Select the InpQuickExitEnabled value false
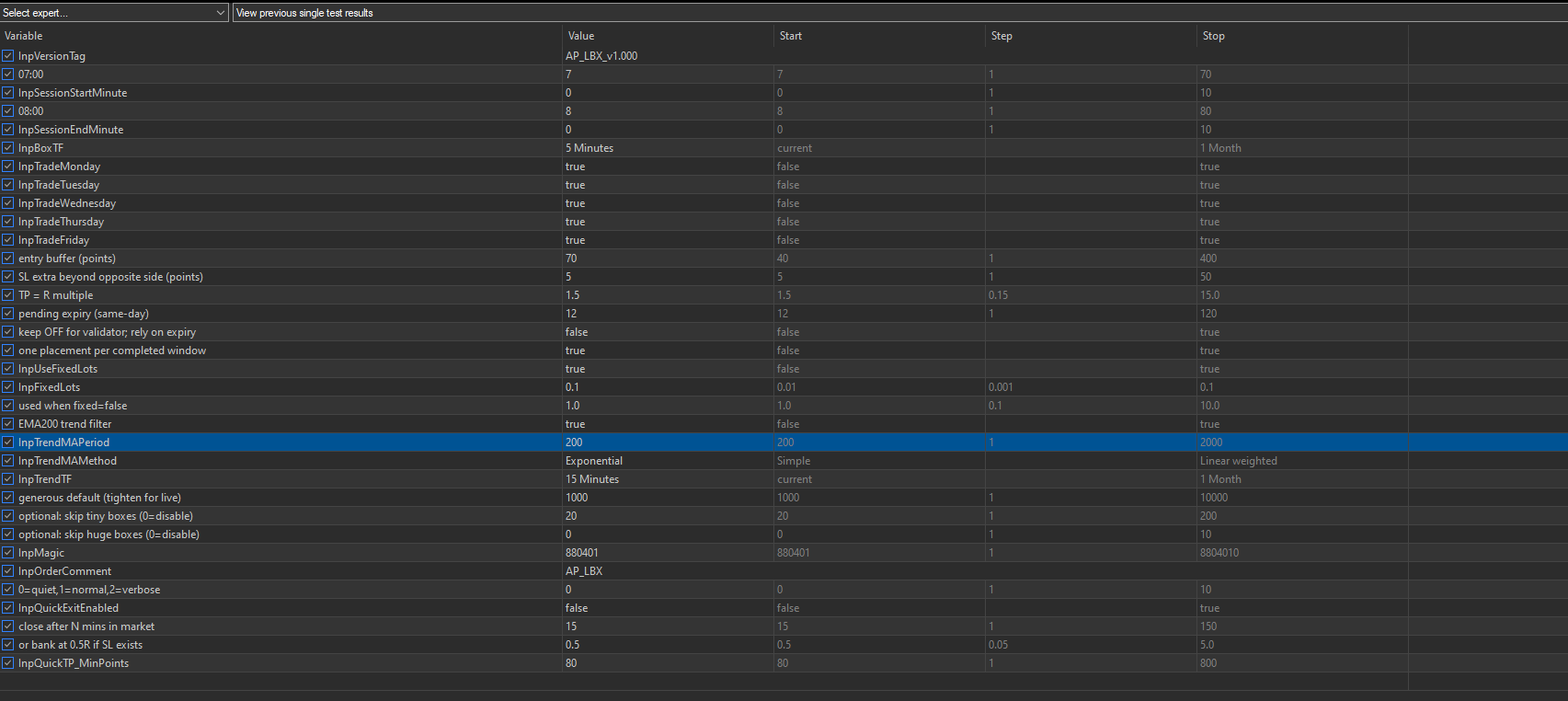Screen dimensions: 1568x701 pyautogui.click(x=577, y=608)
